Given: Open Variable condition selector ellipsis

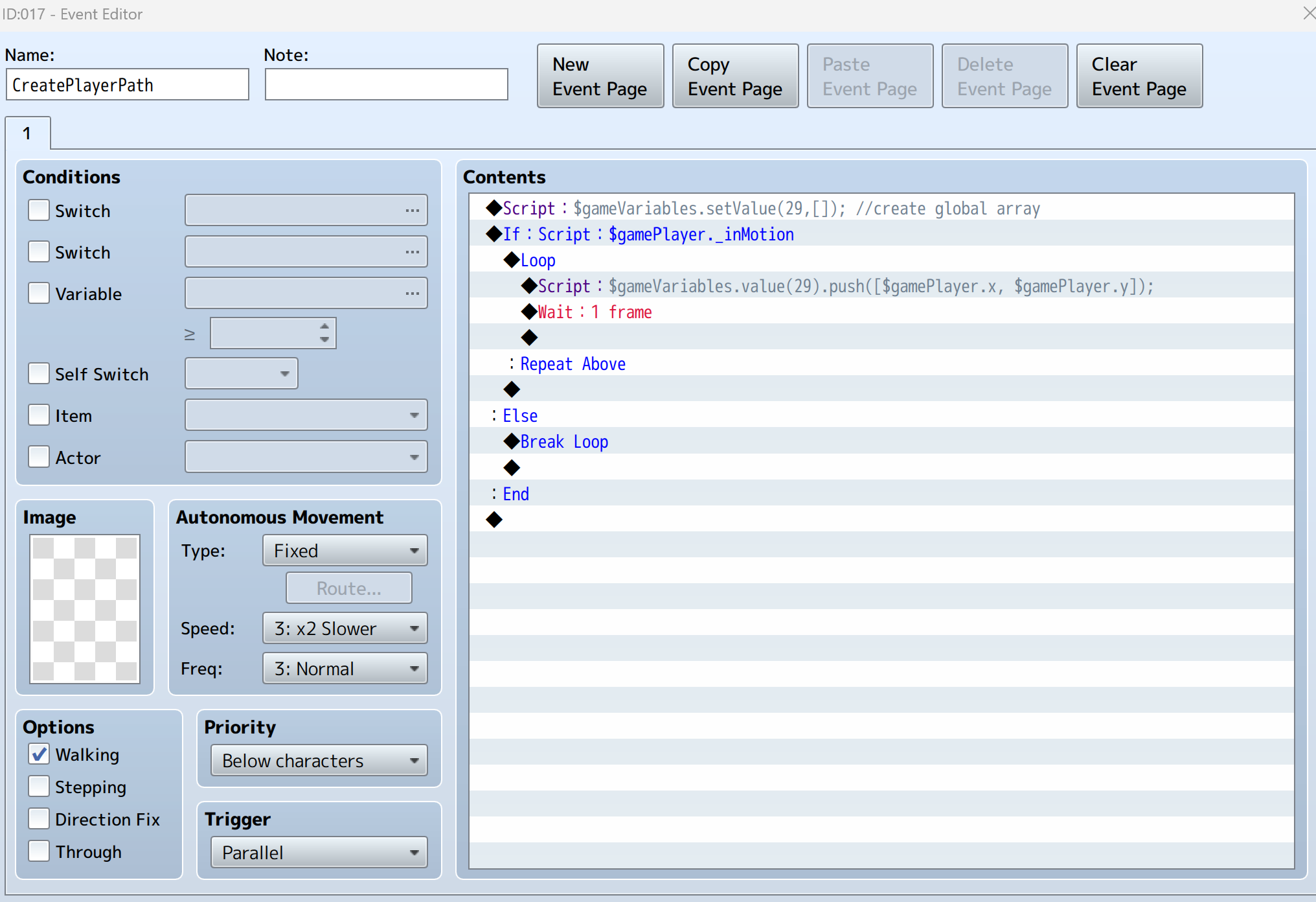Looking at the screenshot, I should coord(412,294).
